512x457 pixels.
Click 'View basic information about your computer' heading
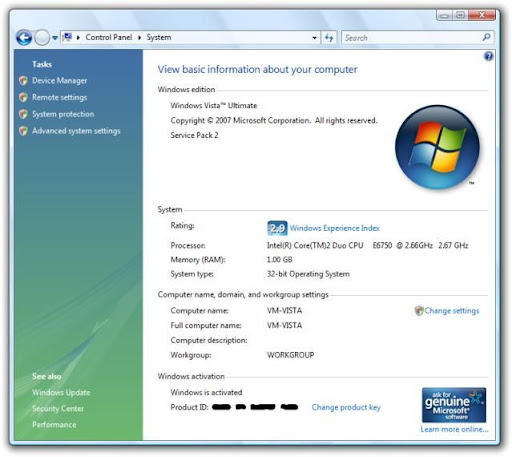click(257, 69)
